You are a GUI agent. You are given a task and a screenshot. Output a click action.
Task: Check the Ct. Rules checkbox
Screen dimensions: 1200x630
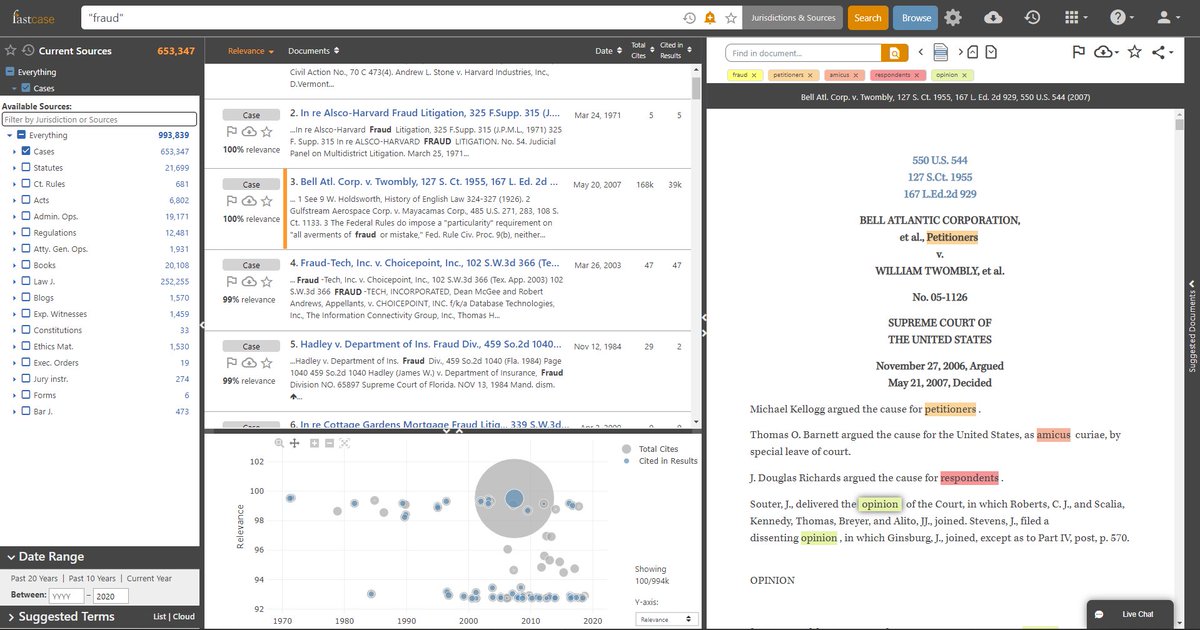click(26, 184)
